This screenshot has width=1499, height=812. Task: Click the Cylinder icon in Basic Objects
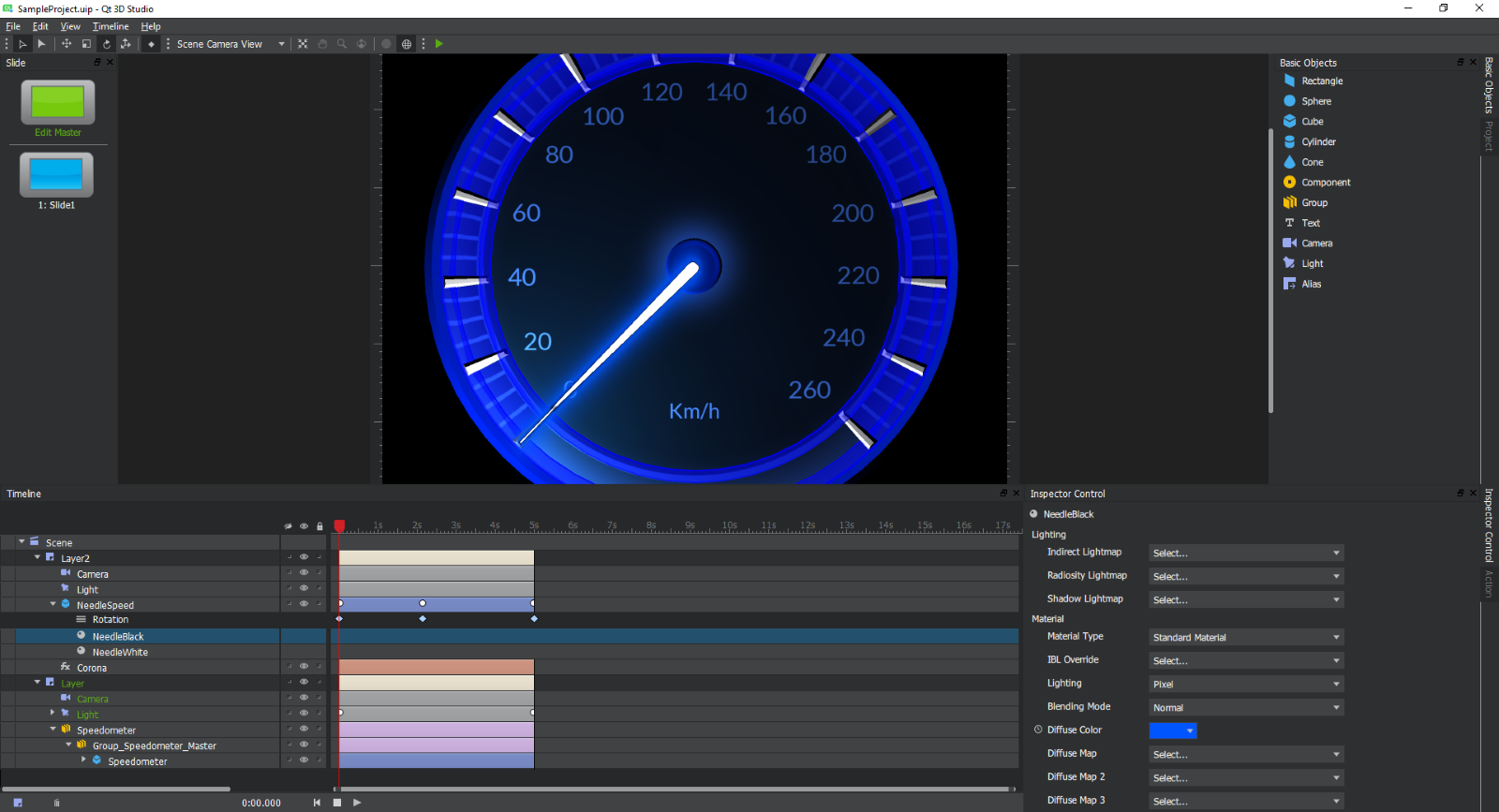pyautogui.click(x=1290, y=141)
